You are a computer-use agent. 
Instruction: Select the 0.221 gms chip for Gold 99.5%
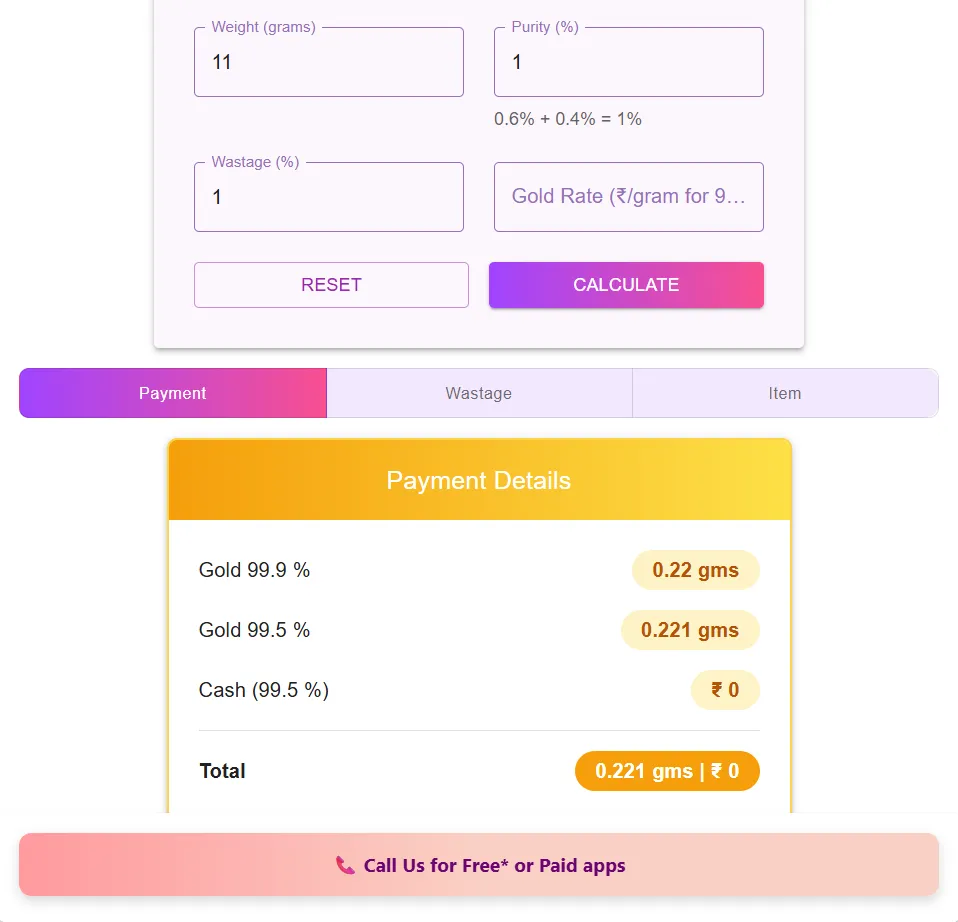coord(690,630)
